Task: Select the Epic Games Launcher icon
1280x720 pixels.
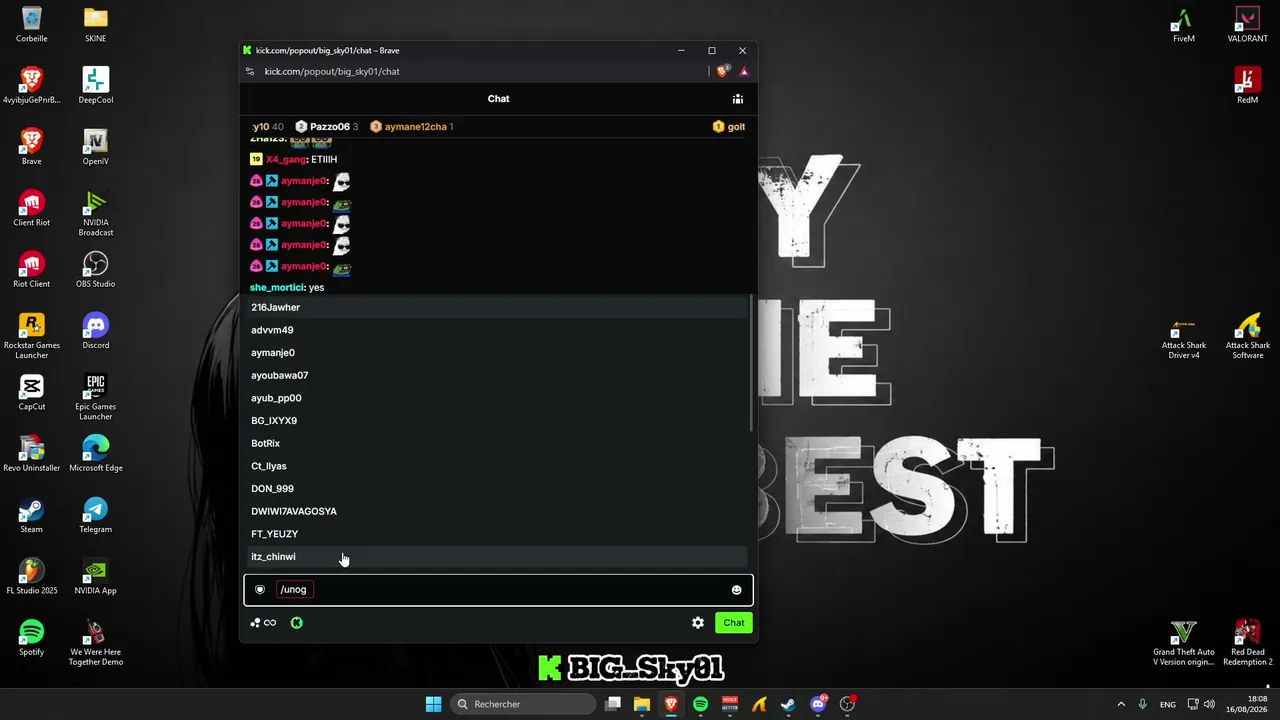Action: (96, 398)
